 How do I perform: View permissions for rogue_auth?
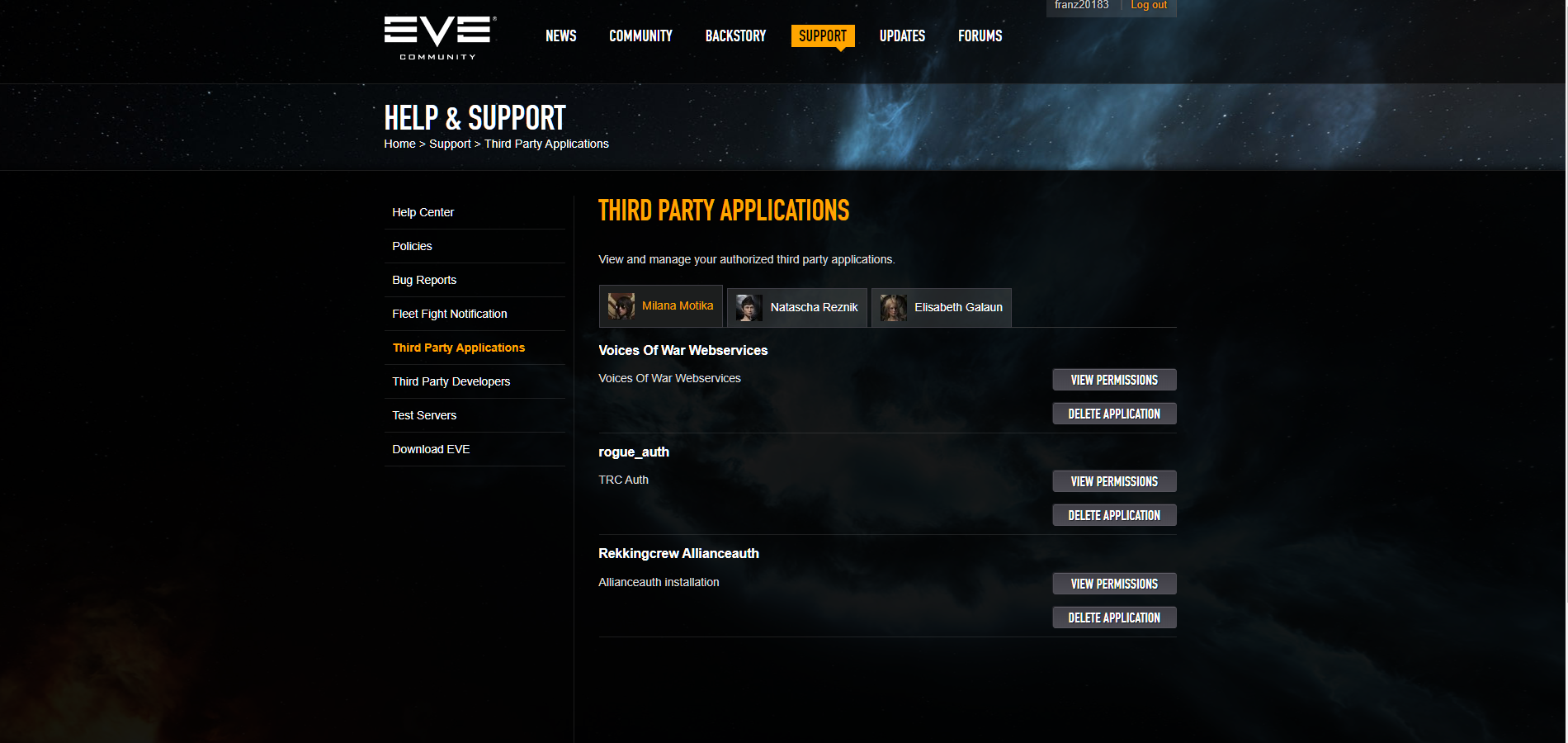click(x=1114, y=481)
